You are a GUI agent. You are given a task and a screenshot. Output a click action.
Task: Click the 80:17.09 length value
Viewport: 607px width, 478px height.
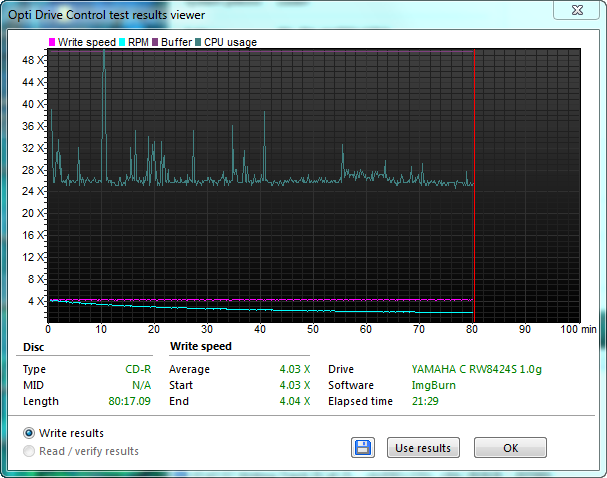point(129,401)
